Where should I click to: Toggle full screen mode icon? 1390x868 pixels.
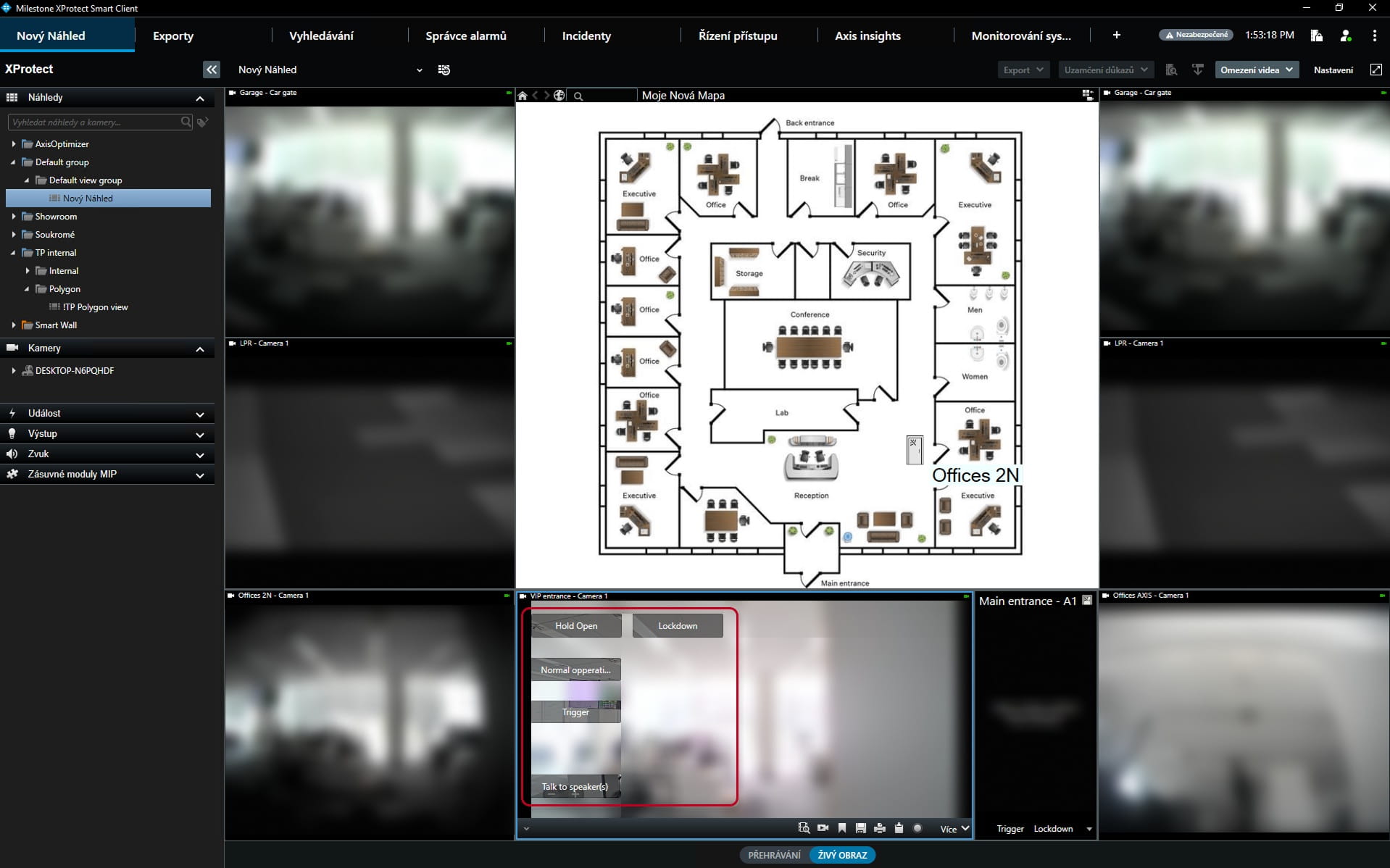click(1376, 70)
